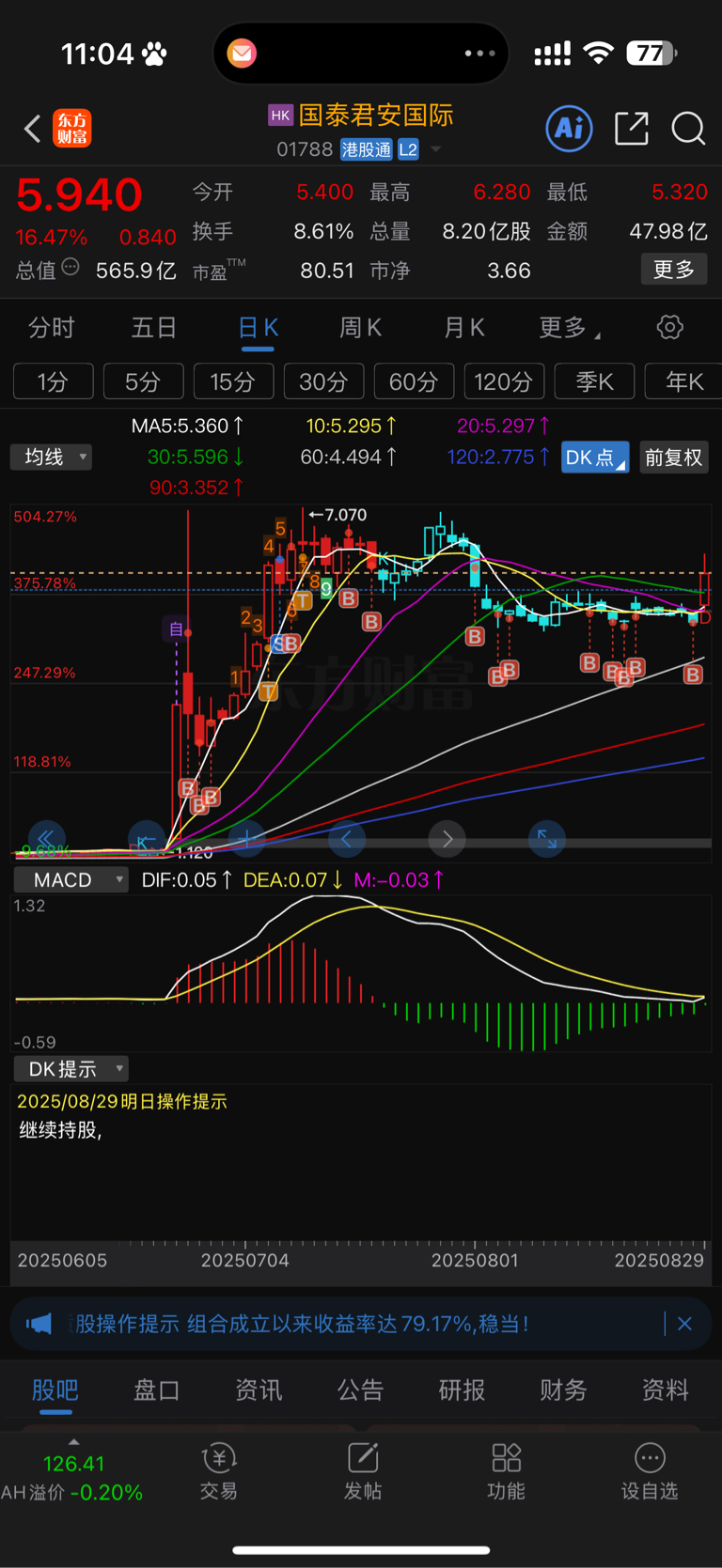The height and width of the screenshot is (1568, 722).
Task: Select the 1分 interval button
Action: [54, 381]
